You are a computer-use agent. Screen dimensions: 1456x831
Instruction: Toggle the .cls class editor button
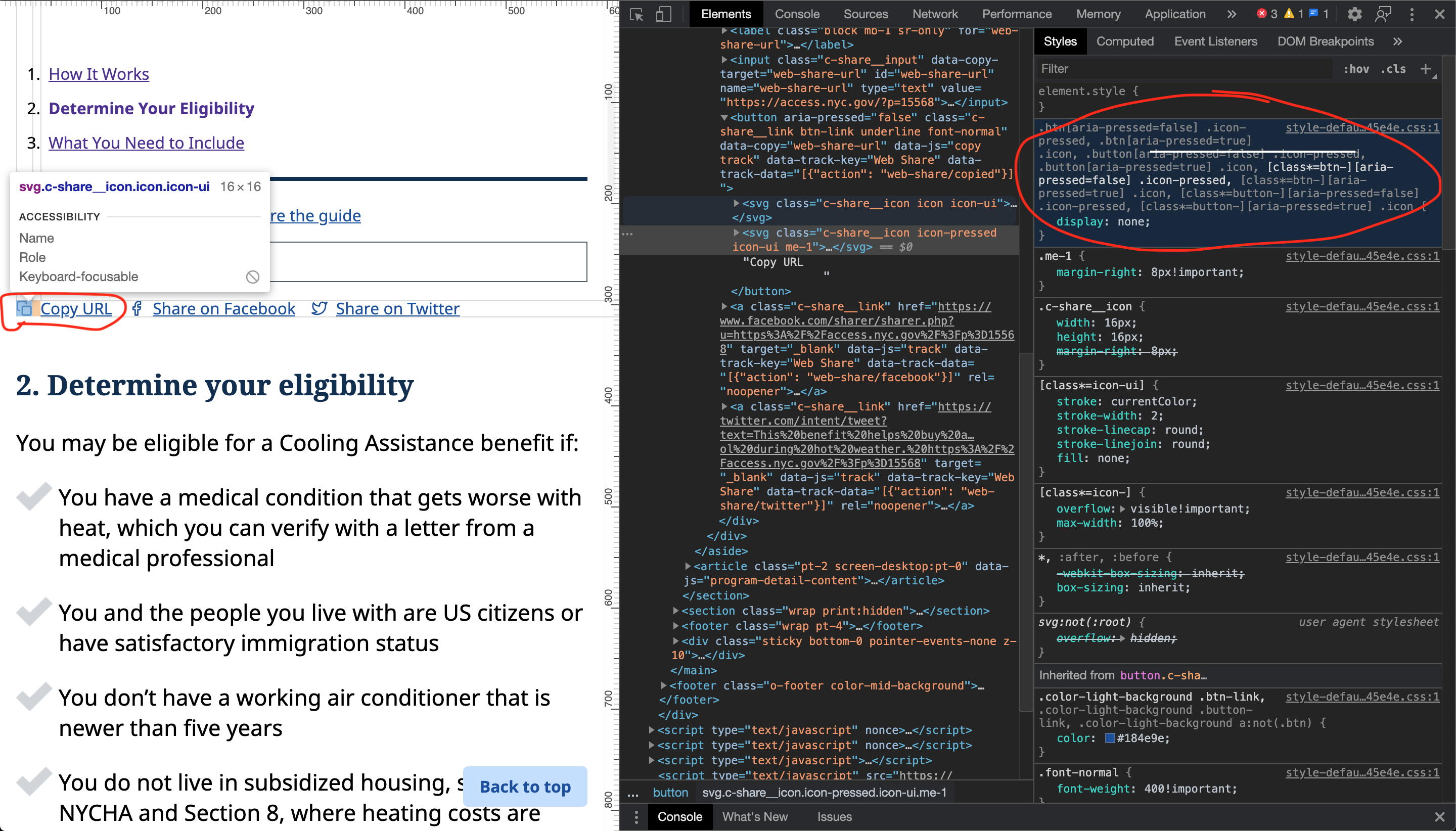click(x=1393, y=69)
